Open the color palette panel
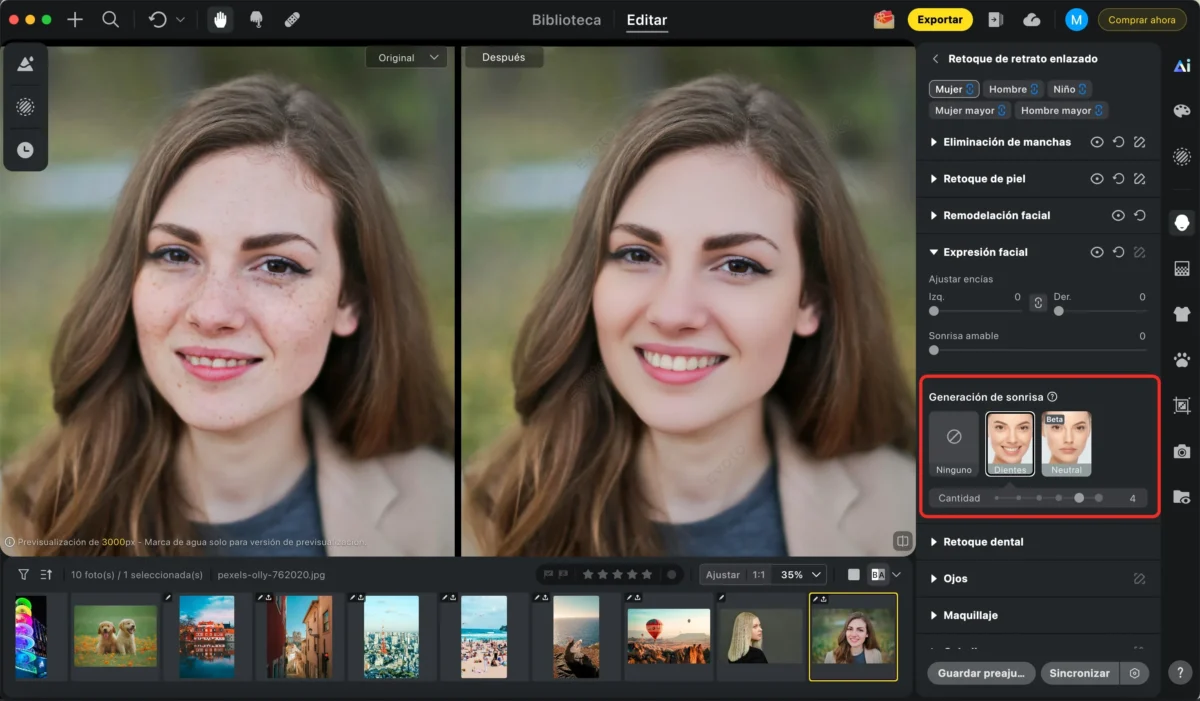This screenshot has width=1200, height=701. point(1182,111)
